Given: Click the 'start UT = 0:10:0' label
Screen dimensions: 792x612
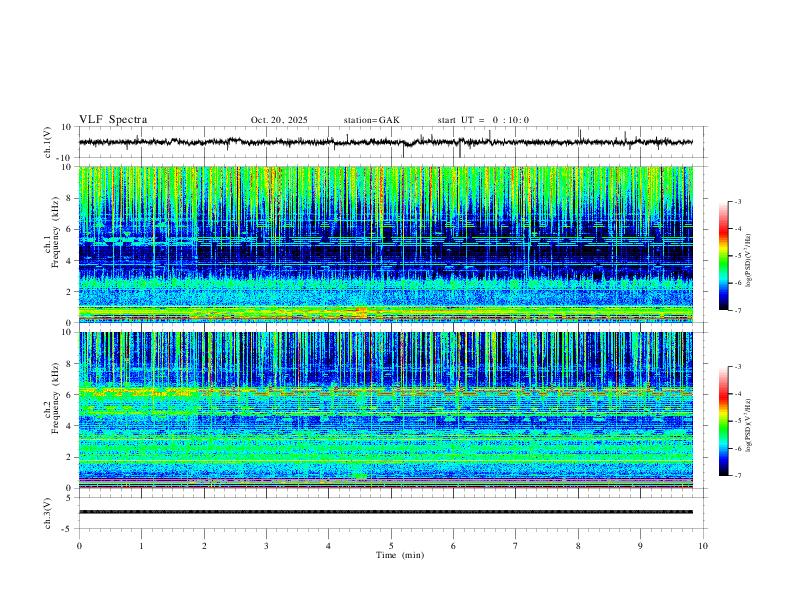Looking at the screenshot, I should coord(483,120).
